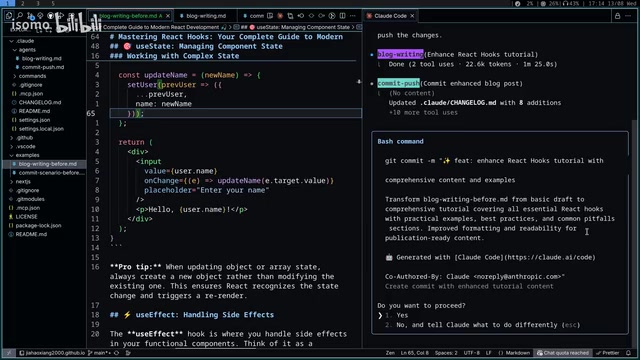Place cursor on the current line 65
The image size is (640, 360).
(x=236, y=113)
